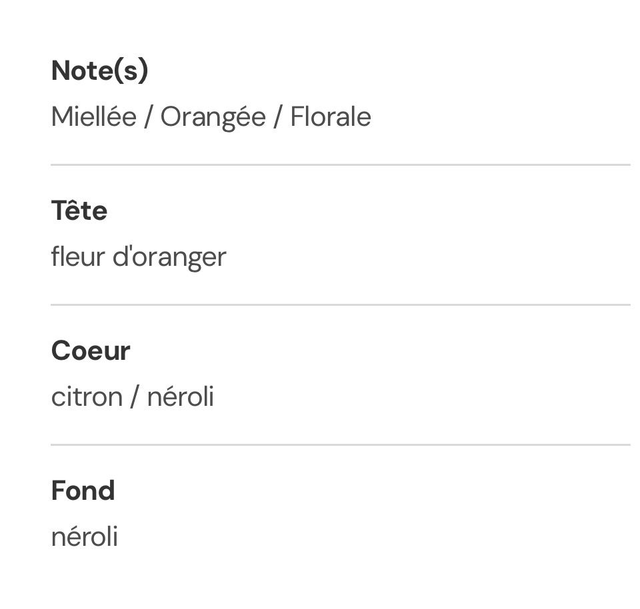Select néroli under the Fond heading
This screenshot has width=640, height=609.
coord(84,537)
